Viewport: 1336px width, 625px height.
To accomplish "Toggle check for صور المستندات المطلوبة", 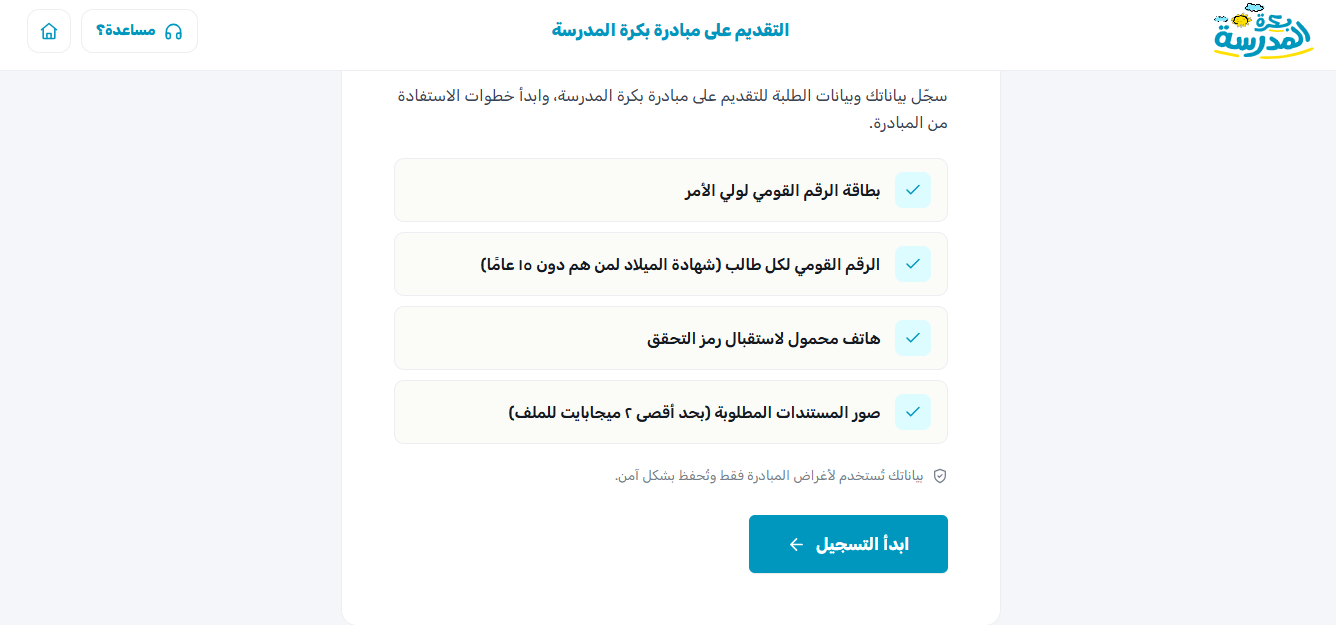I will pos(913,412).
